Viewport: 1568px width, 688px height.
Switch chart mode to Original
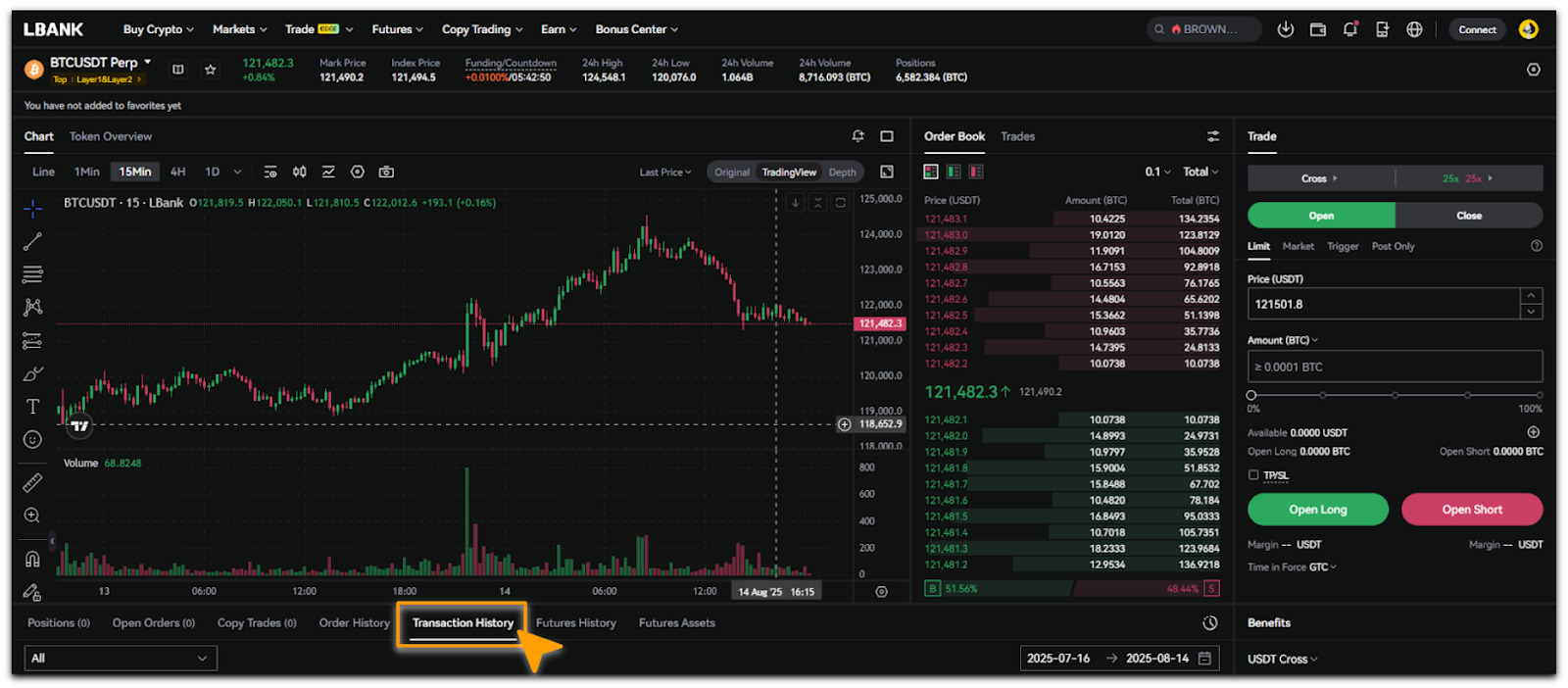(x=732, y=172)
